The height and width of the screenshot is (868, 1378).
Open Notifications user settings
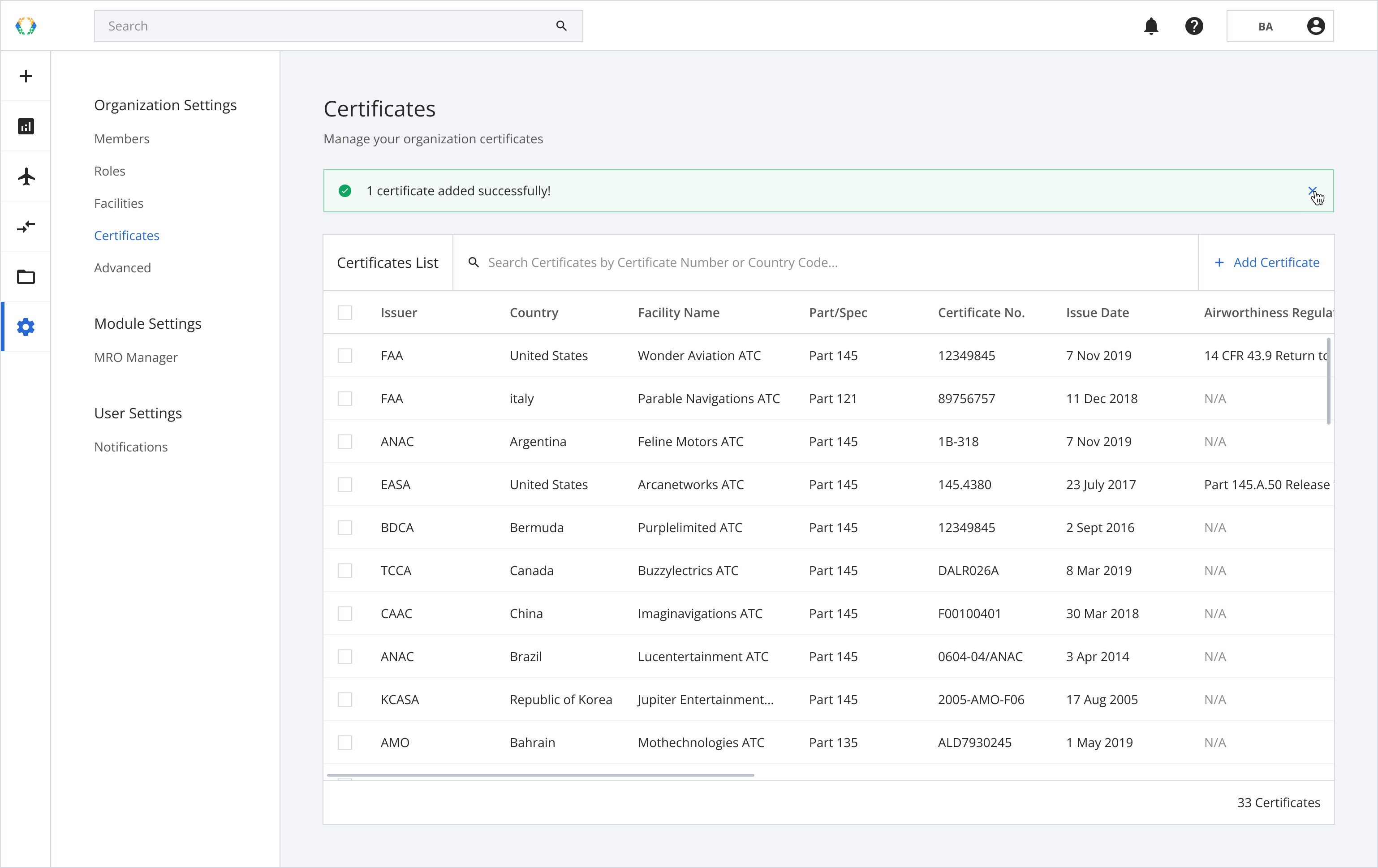131,447
